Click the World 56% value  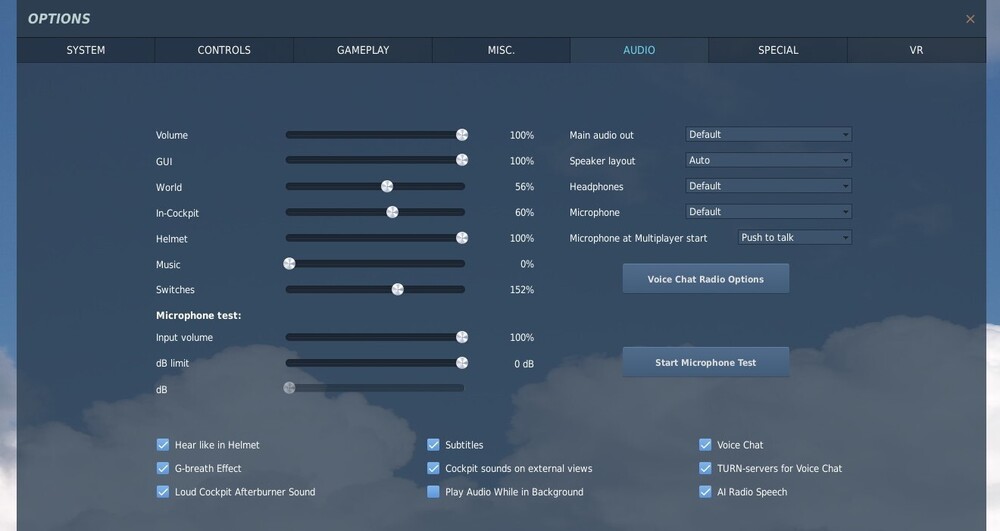524,187
